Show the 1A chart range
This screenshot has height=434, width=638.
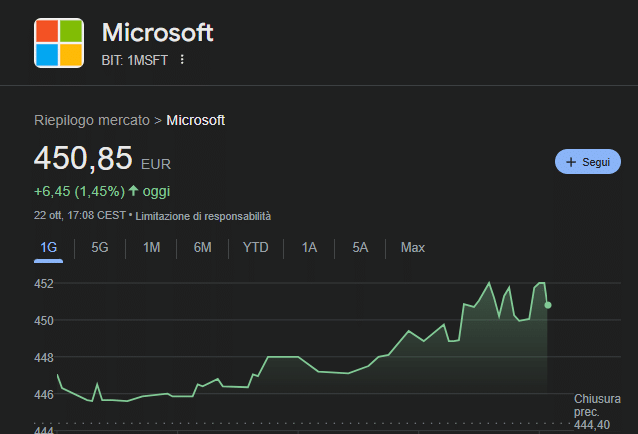pyautogui.click(x=309, y=247)
